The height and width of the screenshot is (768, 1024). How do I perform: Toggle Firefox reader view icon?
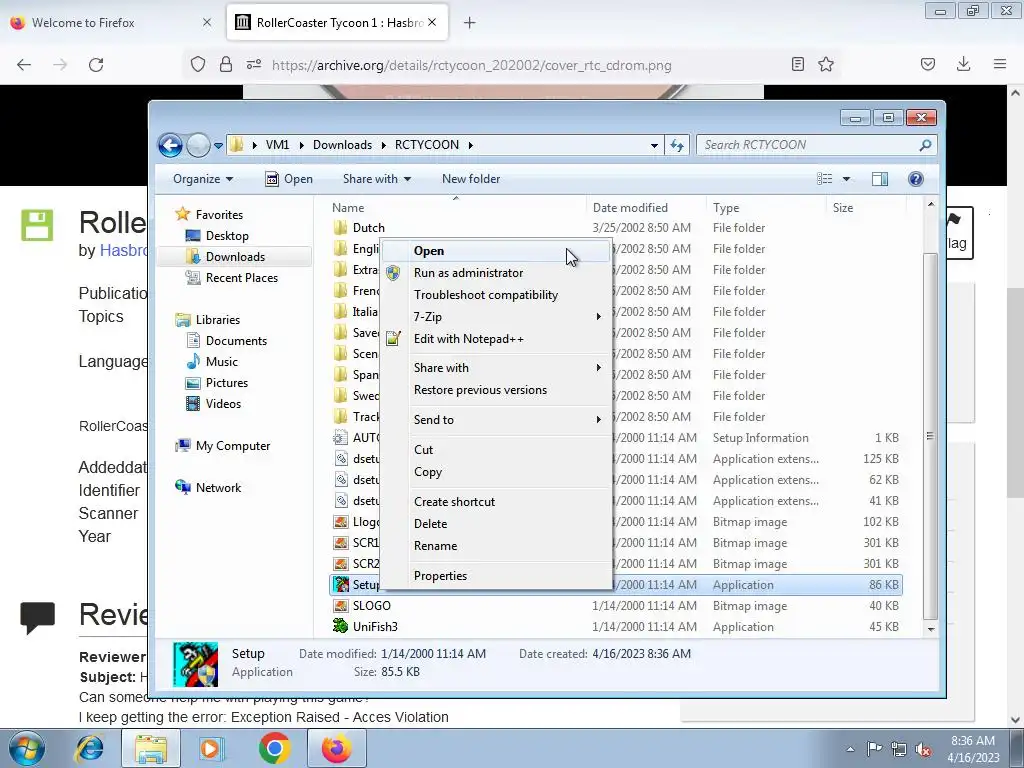tap(797, 64)
